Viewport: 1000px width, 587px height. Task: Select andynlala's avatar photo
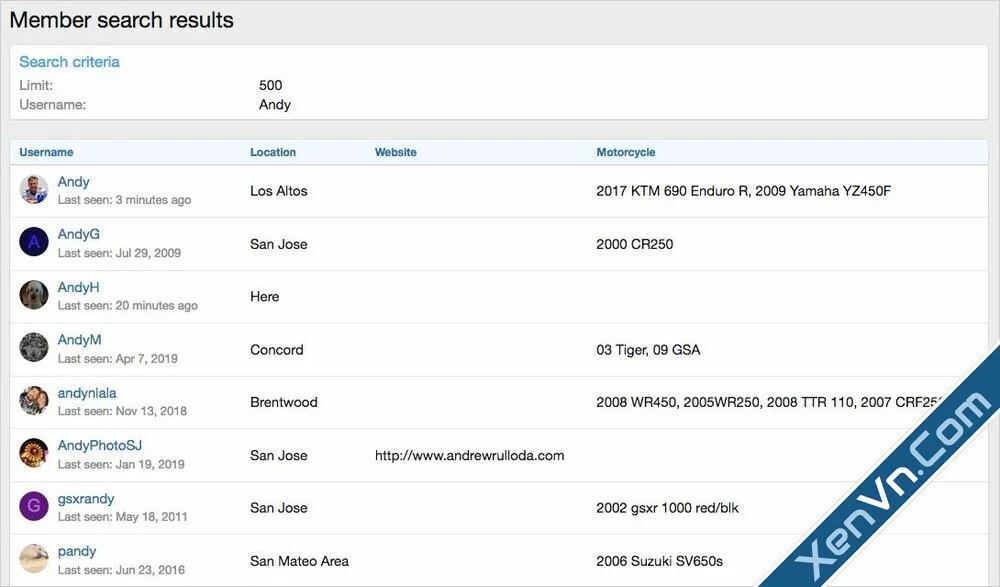[33, 401]
